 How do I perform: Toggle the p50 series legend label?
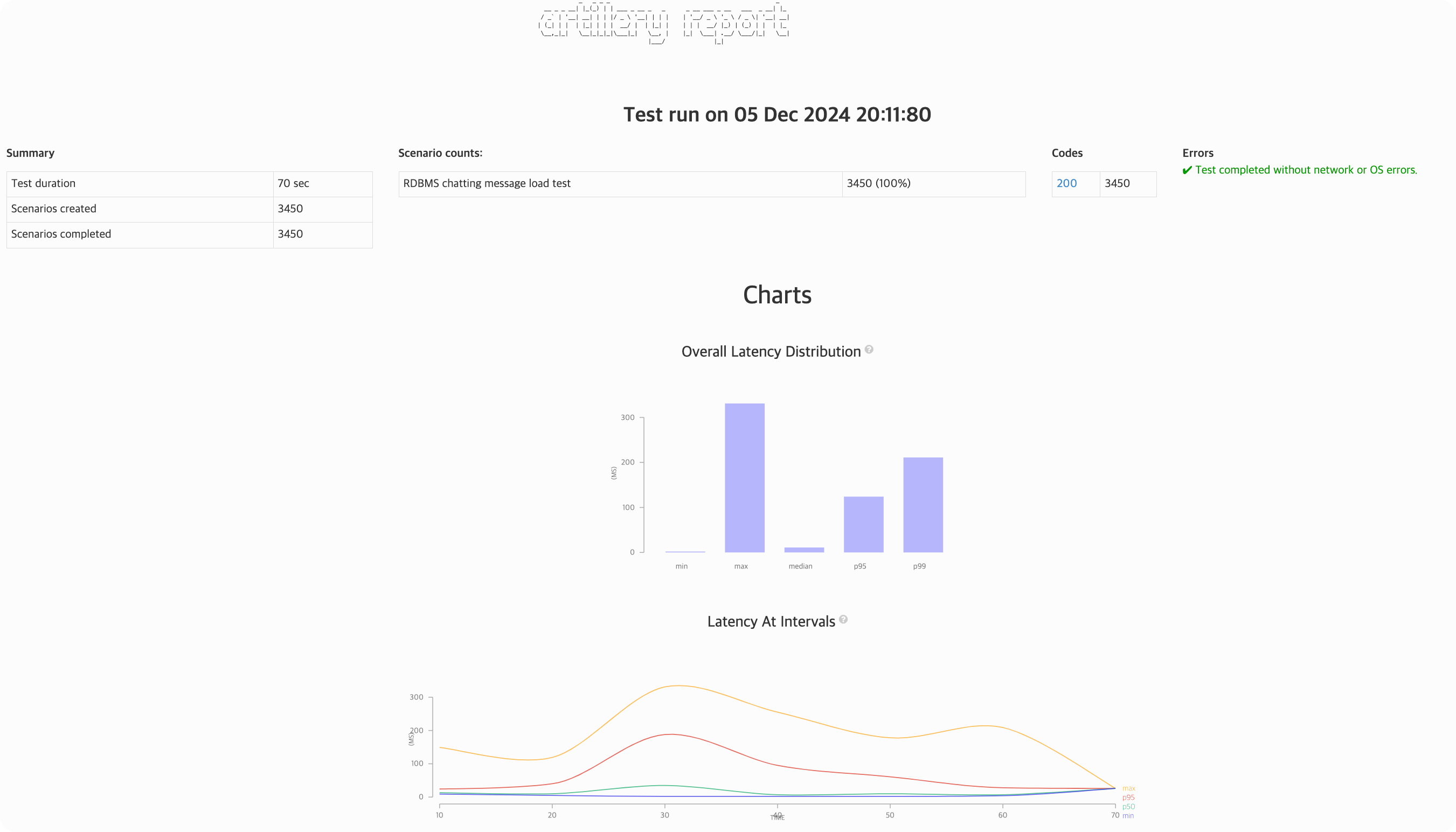[1128, 807]
